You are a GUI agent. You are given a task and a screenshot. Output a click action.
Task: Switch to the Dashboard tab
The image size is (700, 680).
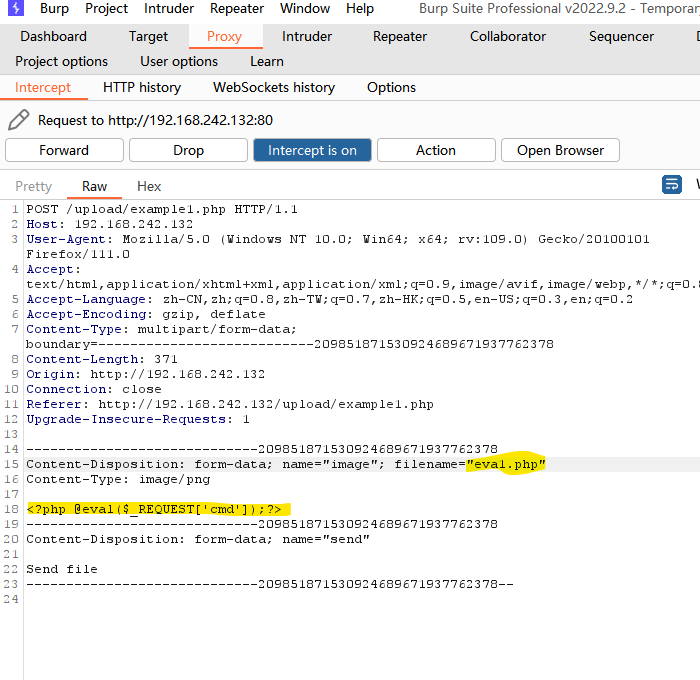click(x=54, y=36)
